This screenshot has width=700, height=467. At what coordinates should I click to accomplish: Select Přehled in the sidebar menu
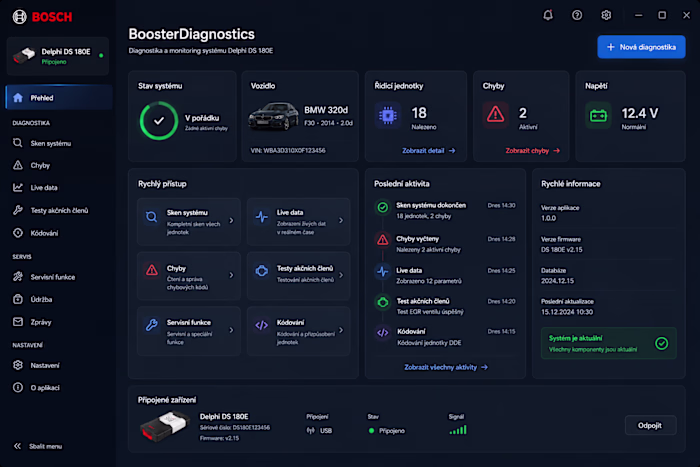59,97
